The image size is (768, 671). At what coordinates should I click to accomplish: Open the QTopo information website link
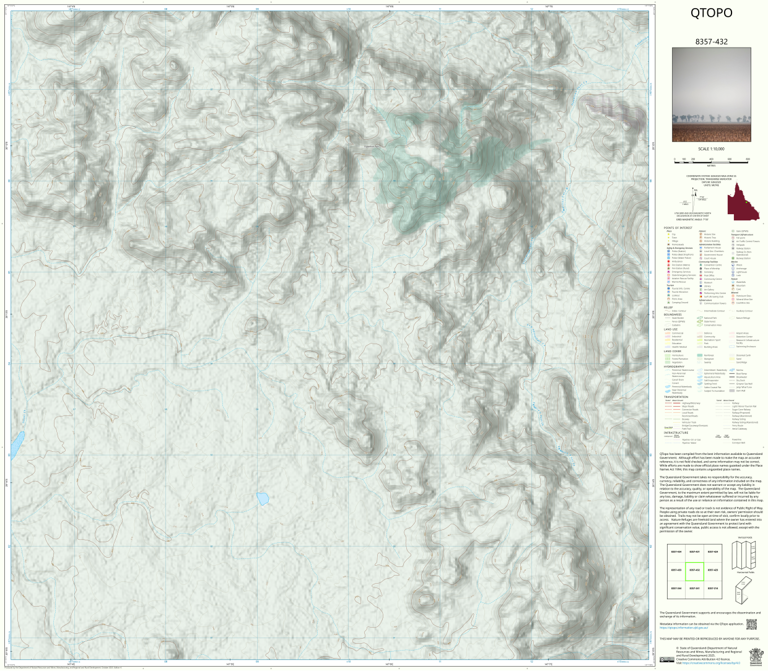click(684, 628)
